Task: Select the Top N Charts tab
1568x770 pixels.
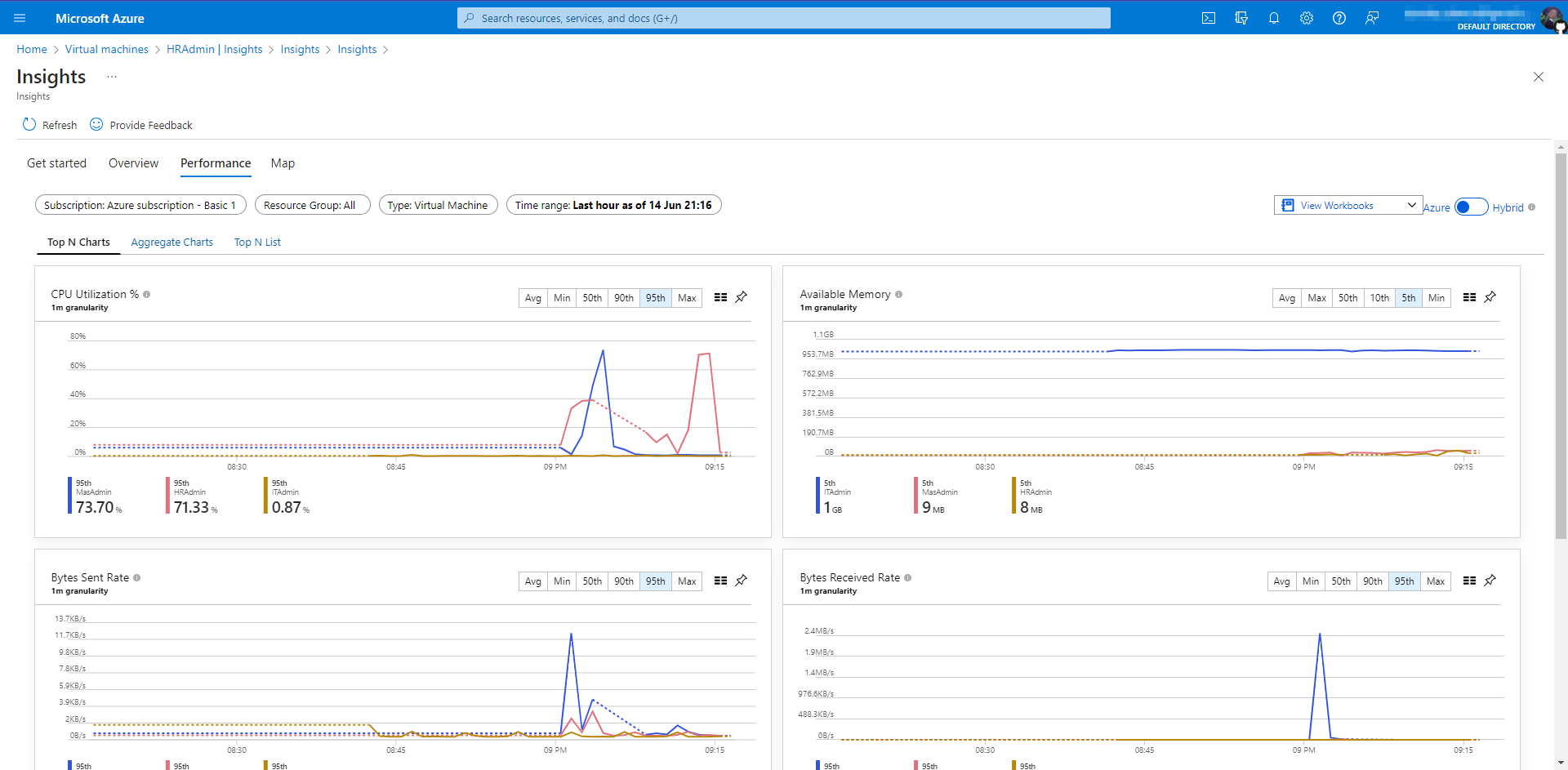Action: pyautogui.click(x=78, y=243)
